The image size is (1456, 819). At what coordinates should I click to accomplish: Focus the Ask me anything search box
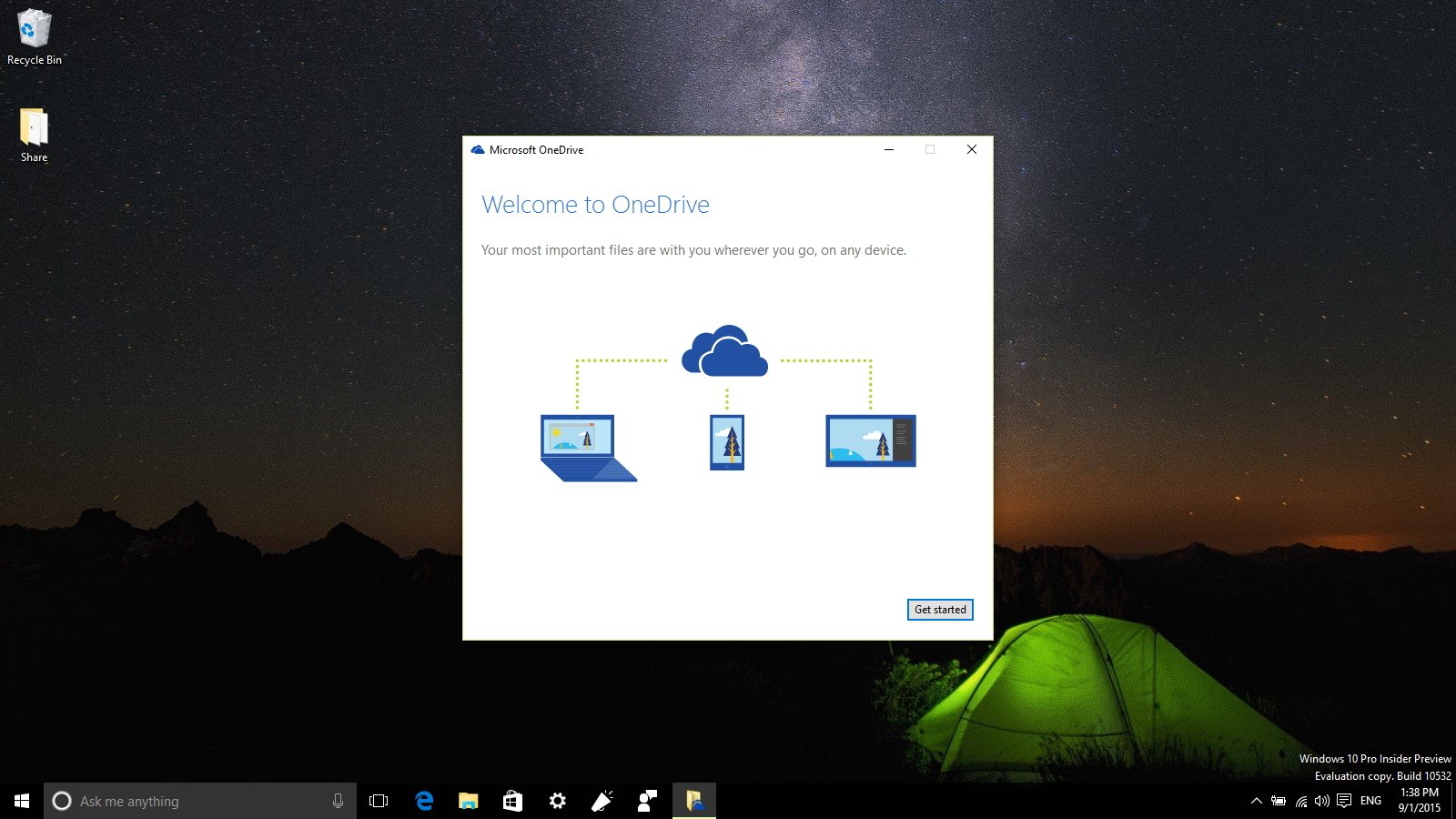200,801
